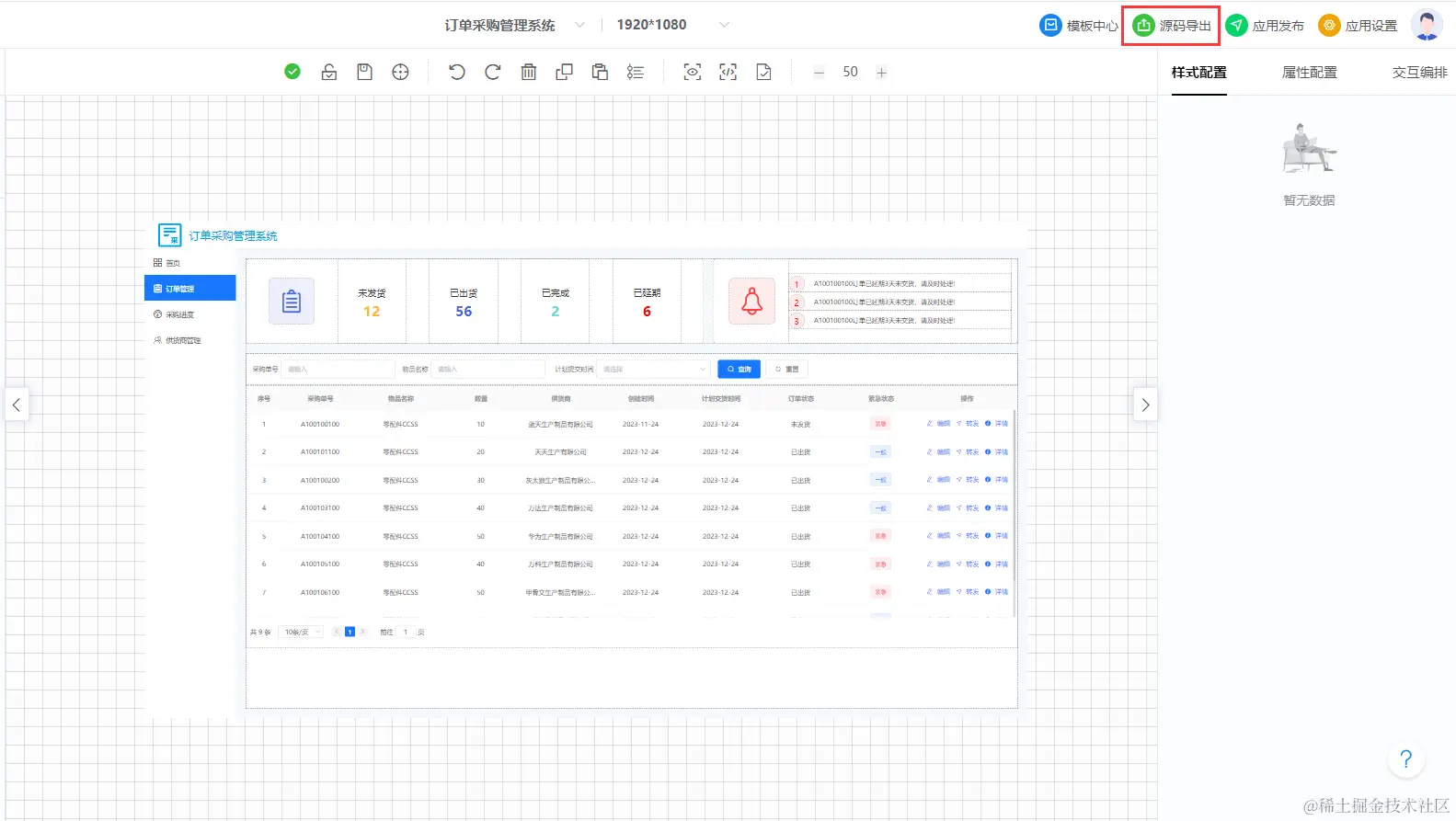This screenshot has height=821, width=1456.
Task: Increase canvas zoom with the plus button
Action: pyautogui.click(x=881, y=73)
